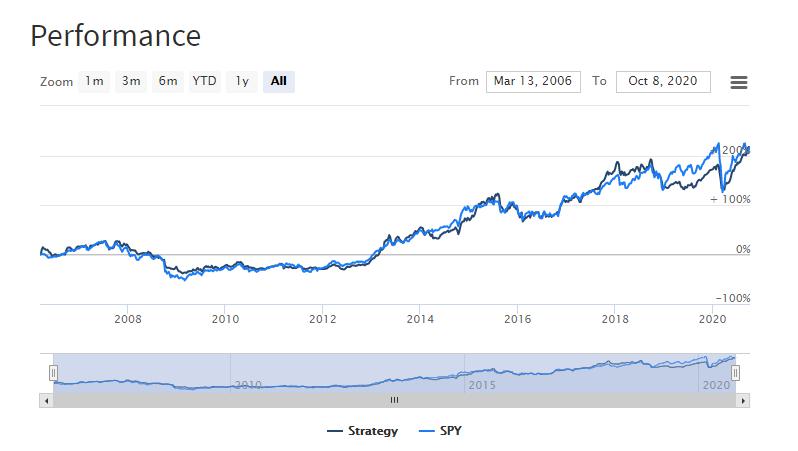Grab the right navigator range handle

(735, 373)
